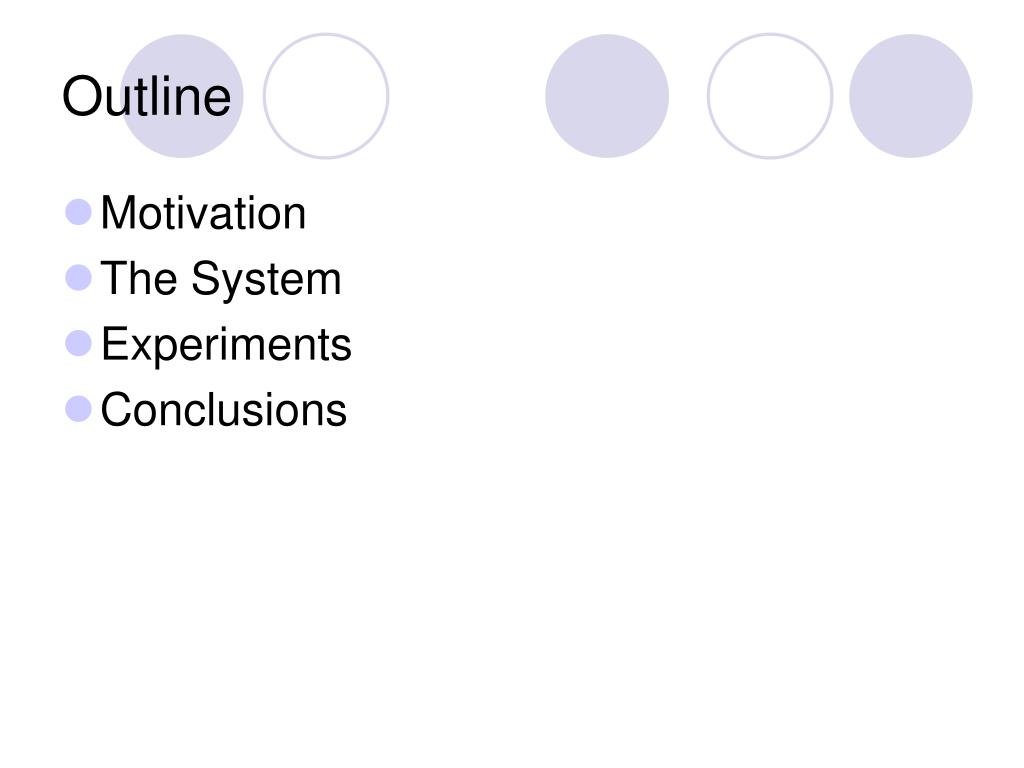Screen dimensions: 1024x768
Task: Select the filled lavender circle behind Outline title
Action: (182, 96)
